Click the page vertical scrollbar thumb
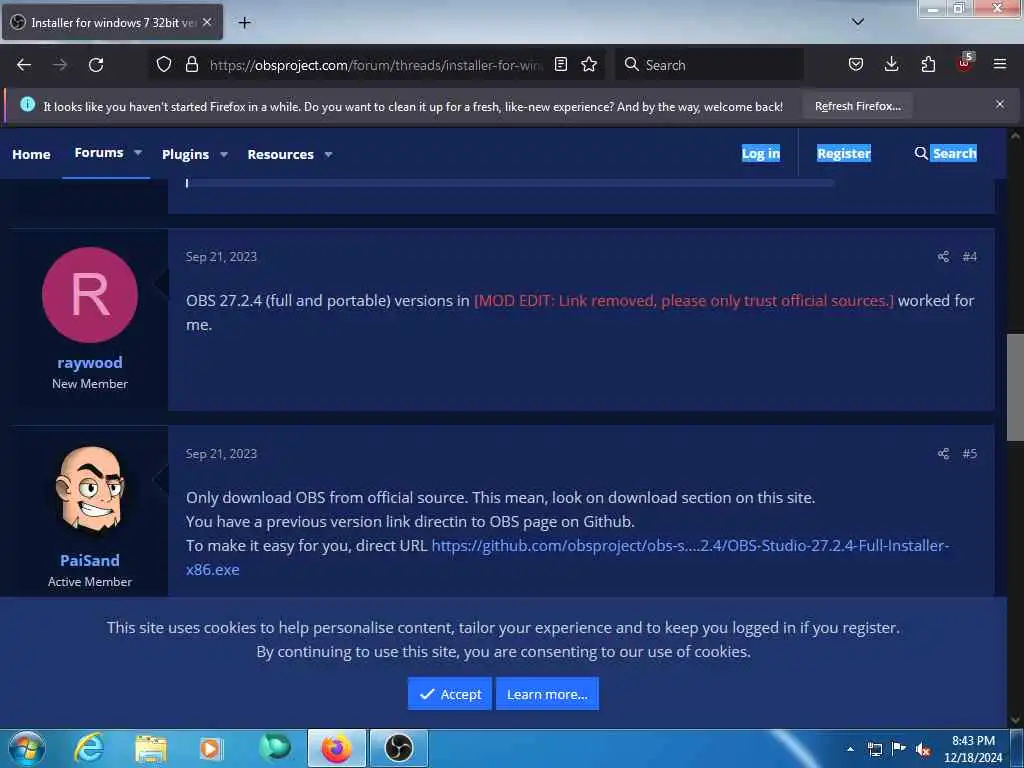The height and width of the screenshot is (768, 1024). click(x=1015, y=387)
